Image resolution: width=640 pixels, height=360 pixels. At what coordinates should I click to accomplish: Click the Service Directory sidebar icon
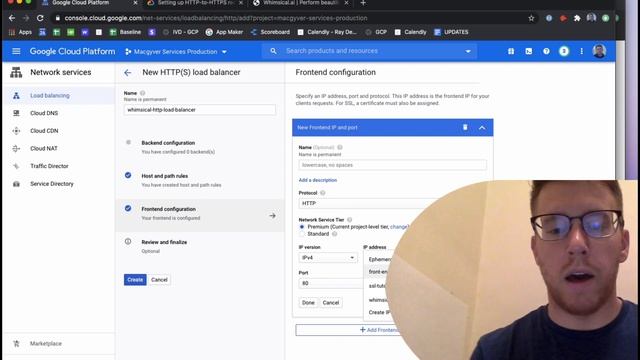[x=16, y=184]
